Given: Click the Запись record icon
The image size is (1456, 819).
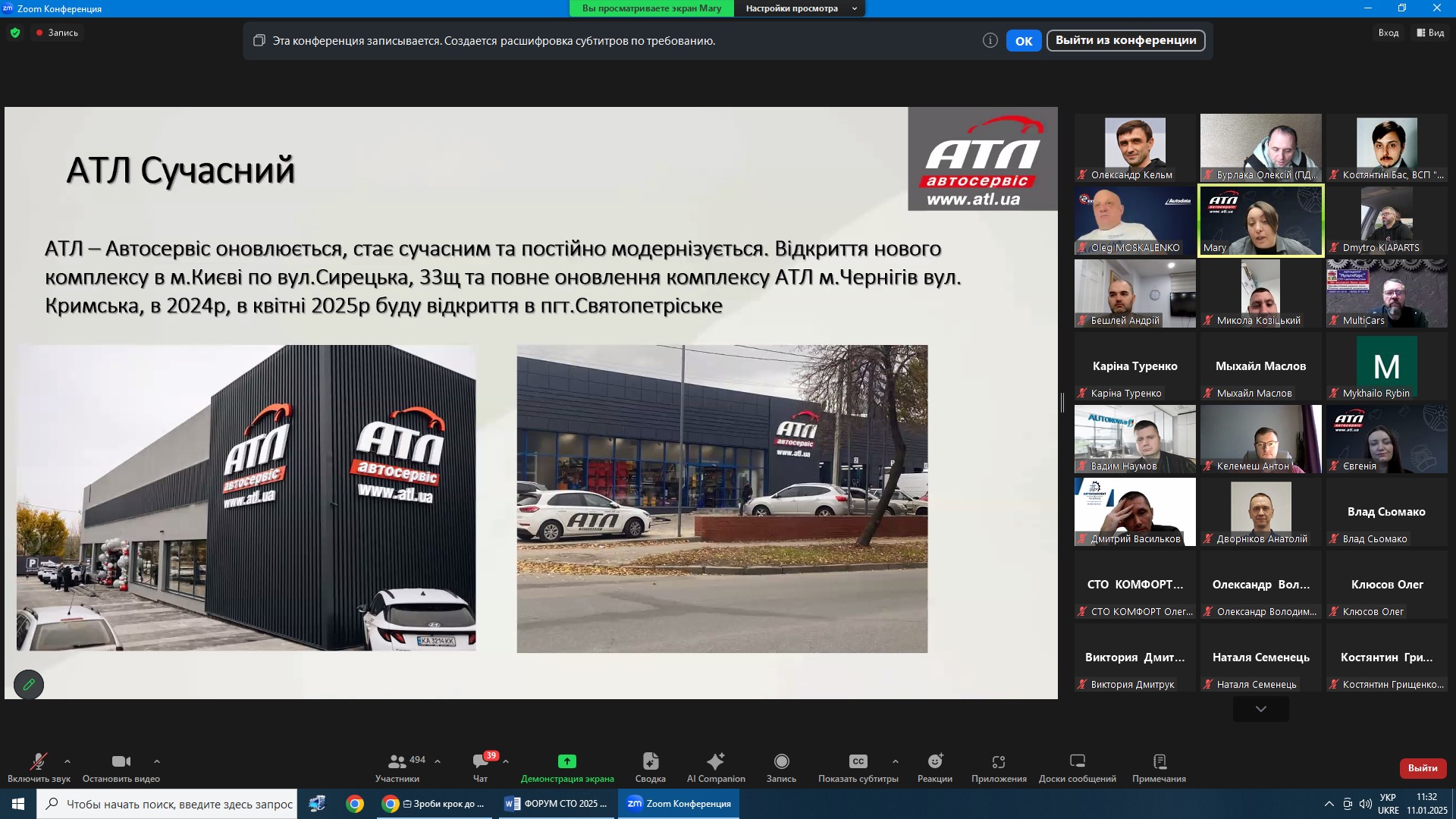Looking at the screenshot, I should pos(781,761).
